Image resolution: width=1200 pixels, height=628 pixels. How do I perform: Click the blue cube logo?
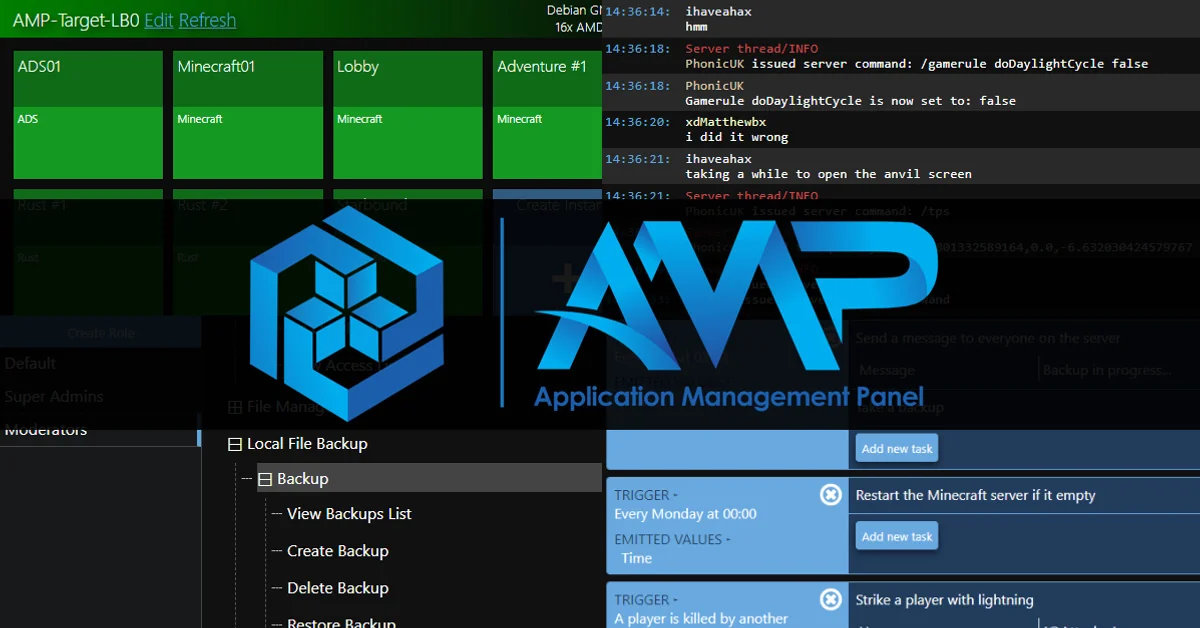(346, 314)
